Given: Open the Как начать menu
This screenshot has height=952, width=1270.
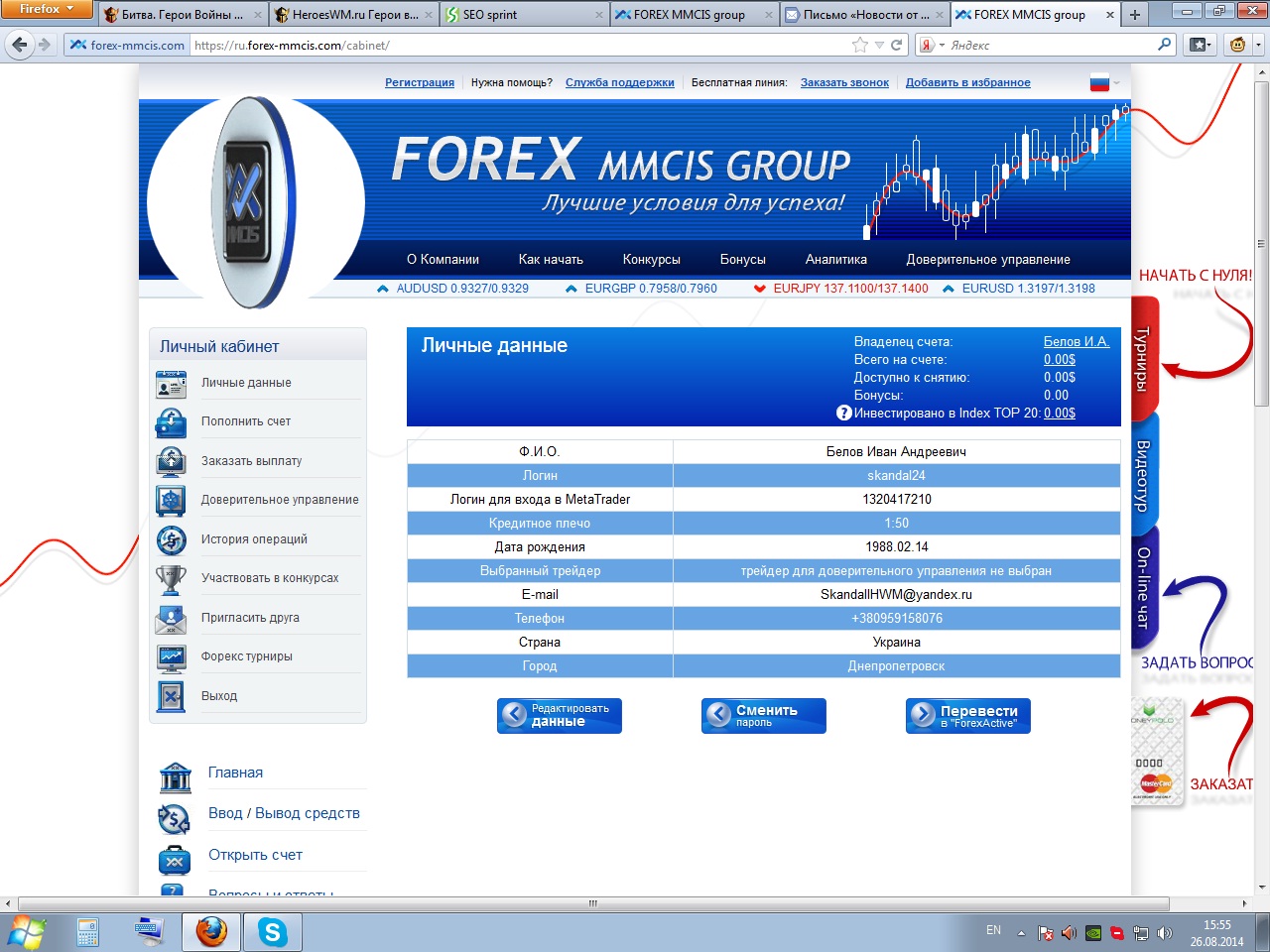Looking at the screenshot, I should click(x=551, y=260).
